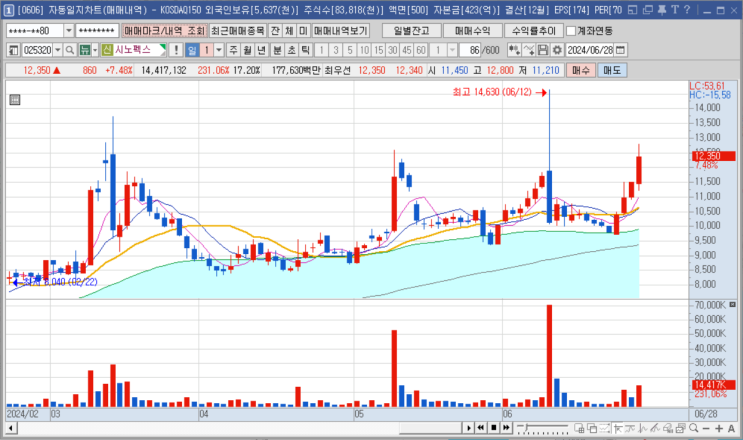Click the duplicate window icon in title bar
Image resolution: width=743 pixels, height=440 pixels.
(x=648, y=9)
